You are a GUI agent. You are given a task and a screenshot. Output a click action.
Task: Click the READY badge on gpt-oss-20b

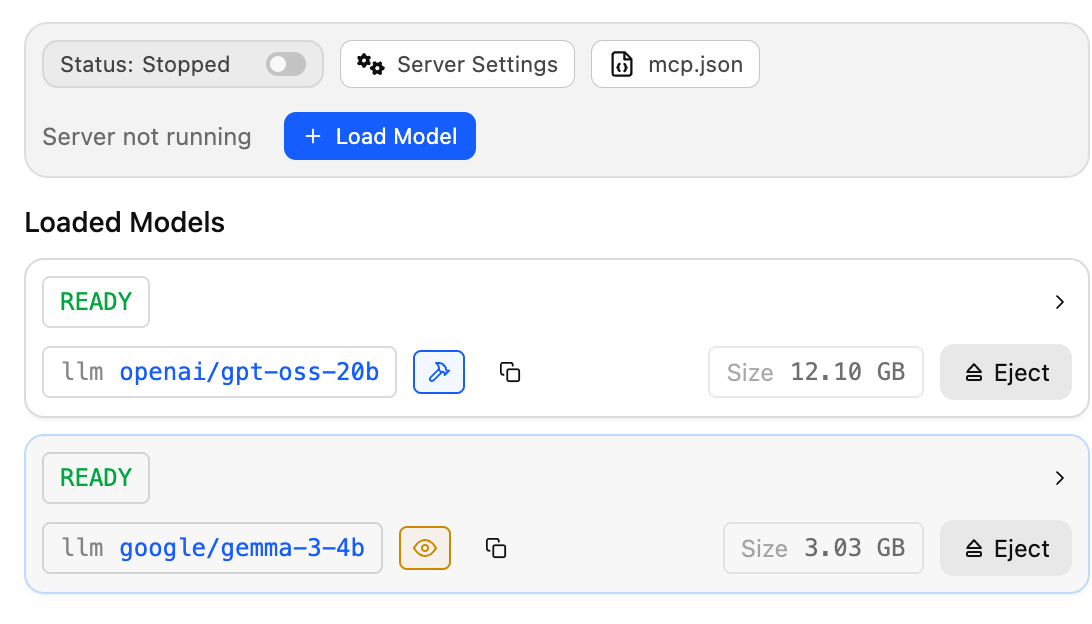(x=96, y=302)
